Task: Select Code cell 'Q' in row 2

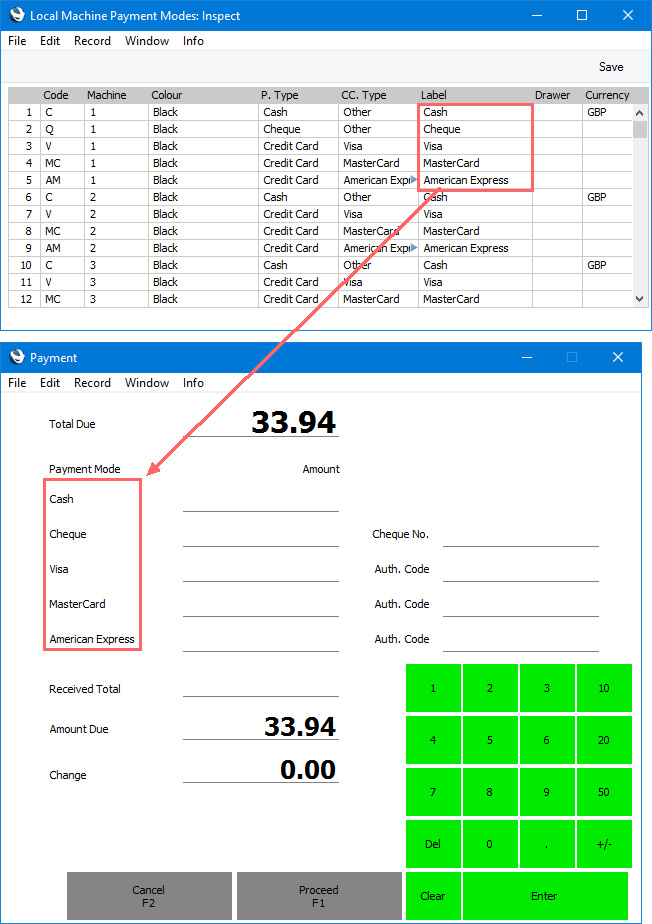Action: [x=62, y=129]
